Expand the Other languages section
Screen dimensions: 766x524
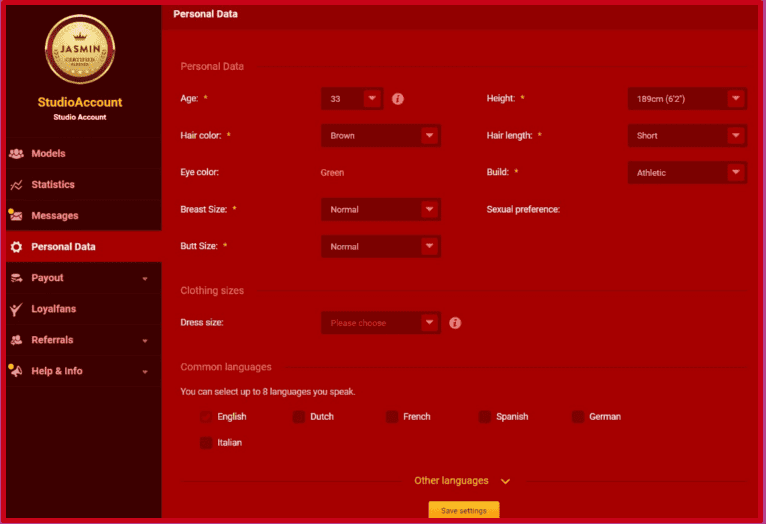462,481
